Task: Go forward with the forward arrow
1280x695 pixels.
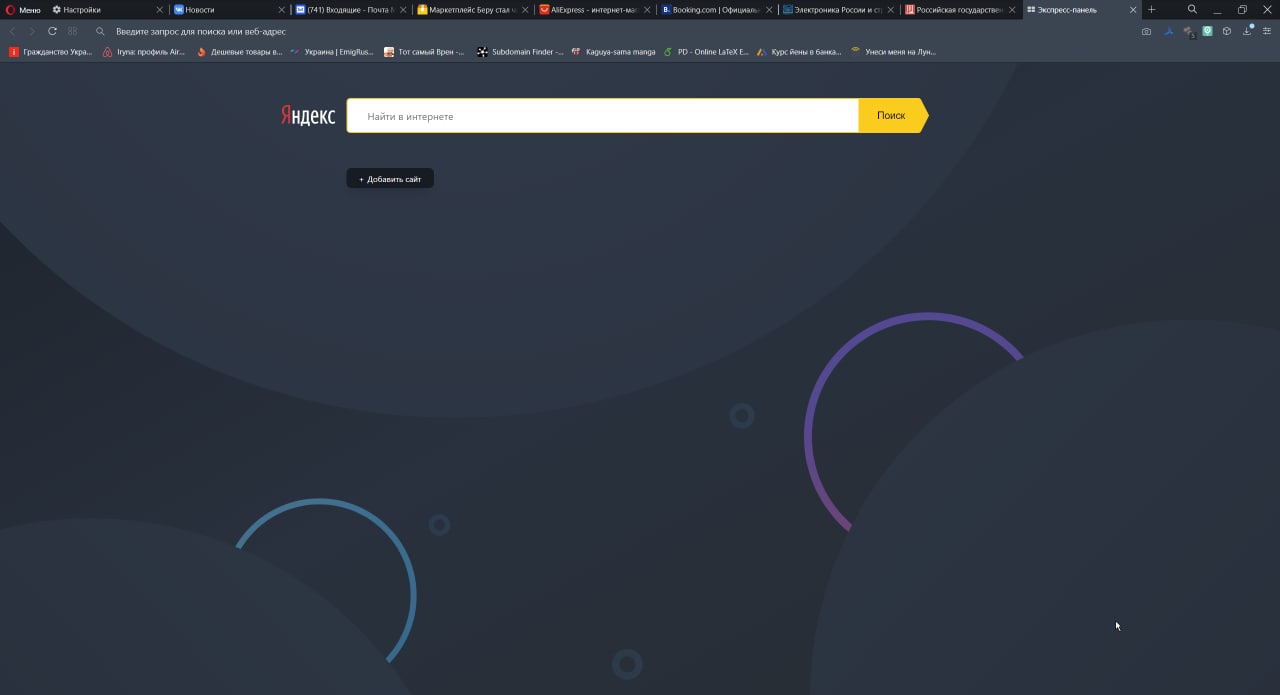Action: 31,31
